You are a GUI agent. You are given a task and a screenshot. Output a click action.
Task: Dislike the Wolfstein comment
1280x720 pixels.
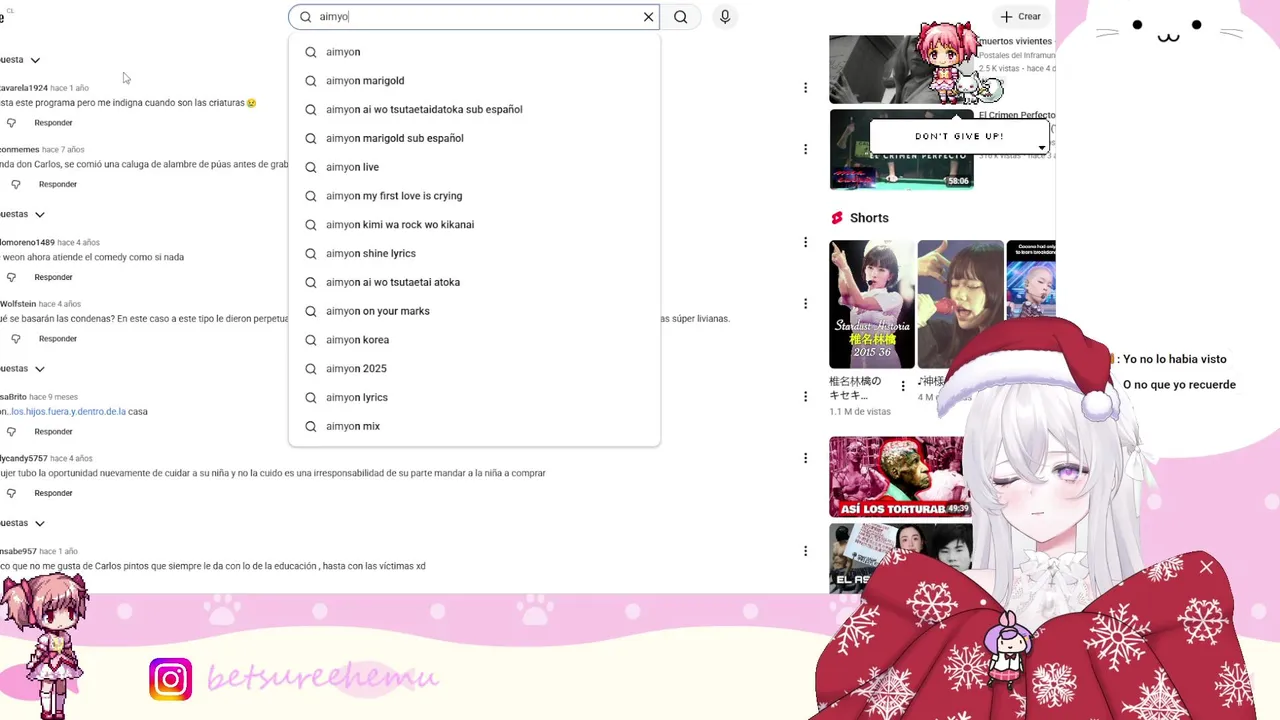tap(15, 339)
